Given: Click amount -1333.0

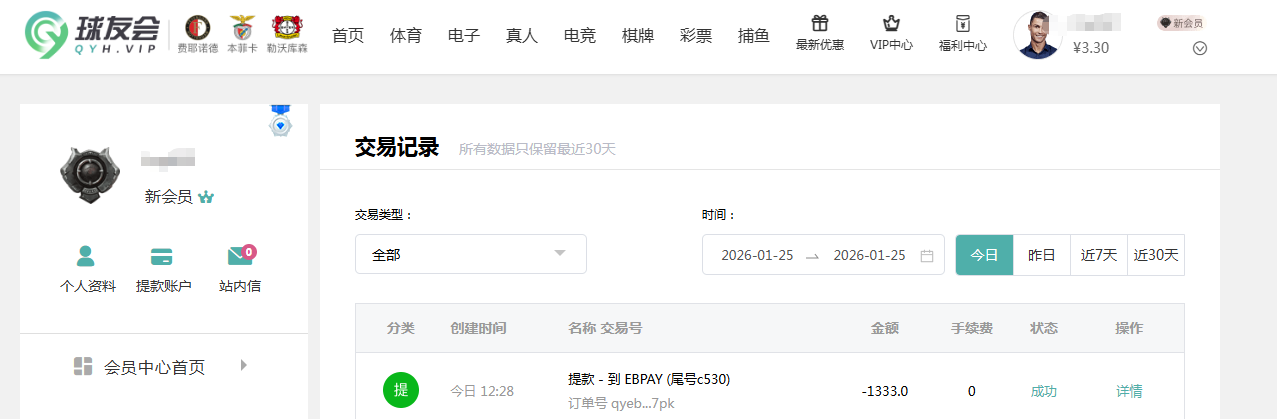Looking at the screenshot, I should (x=885, y=391).
